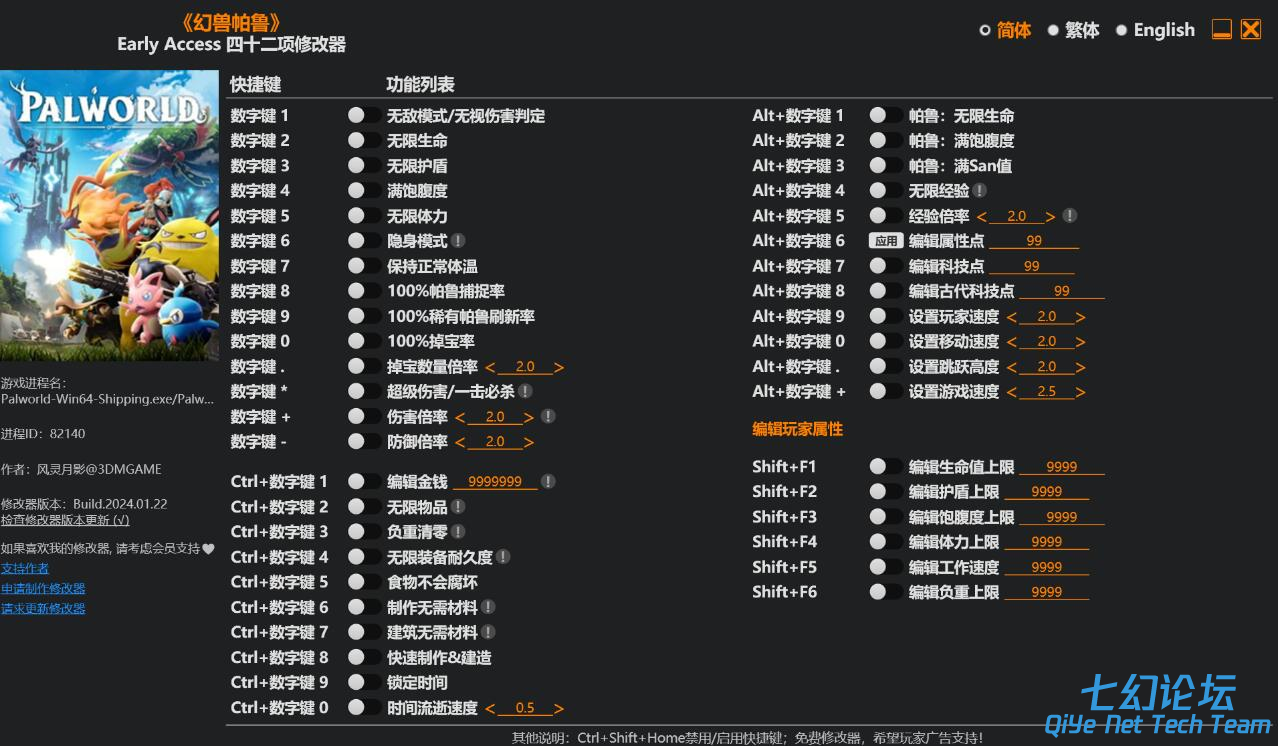Enable the 超级伤害/一击必杀 toggle
Viewport: 1278px width, 746px height.
click(364, 392)
